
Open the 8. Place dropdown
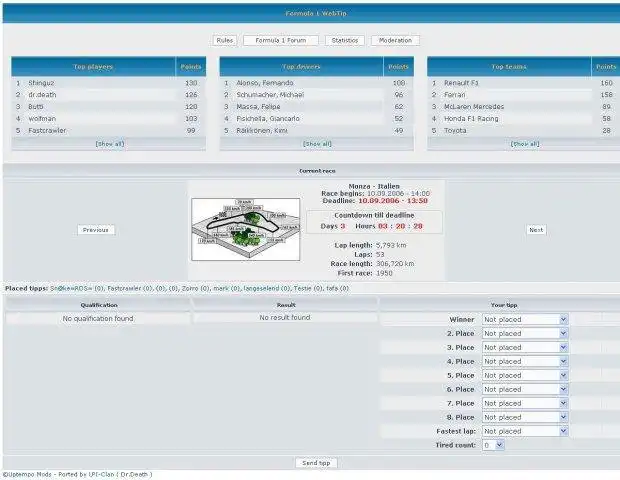525,417
